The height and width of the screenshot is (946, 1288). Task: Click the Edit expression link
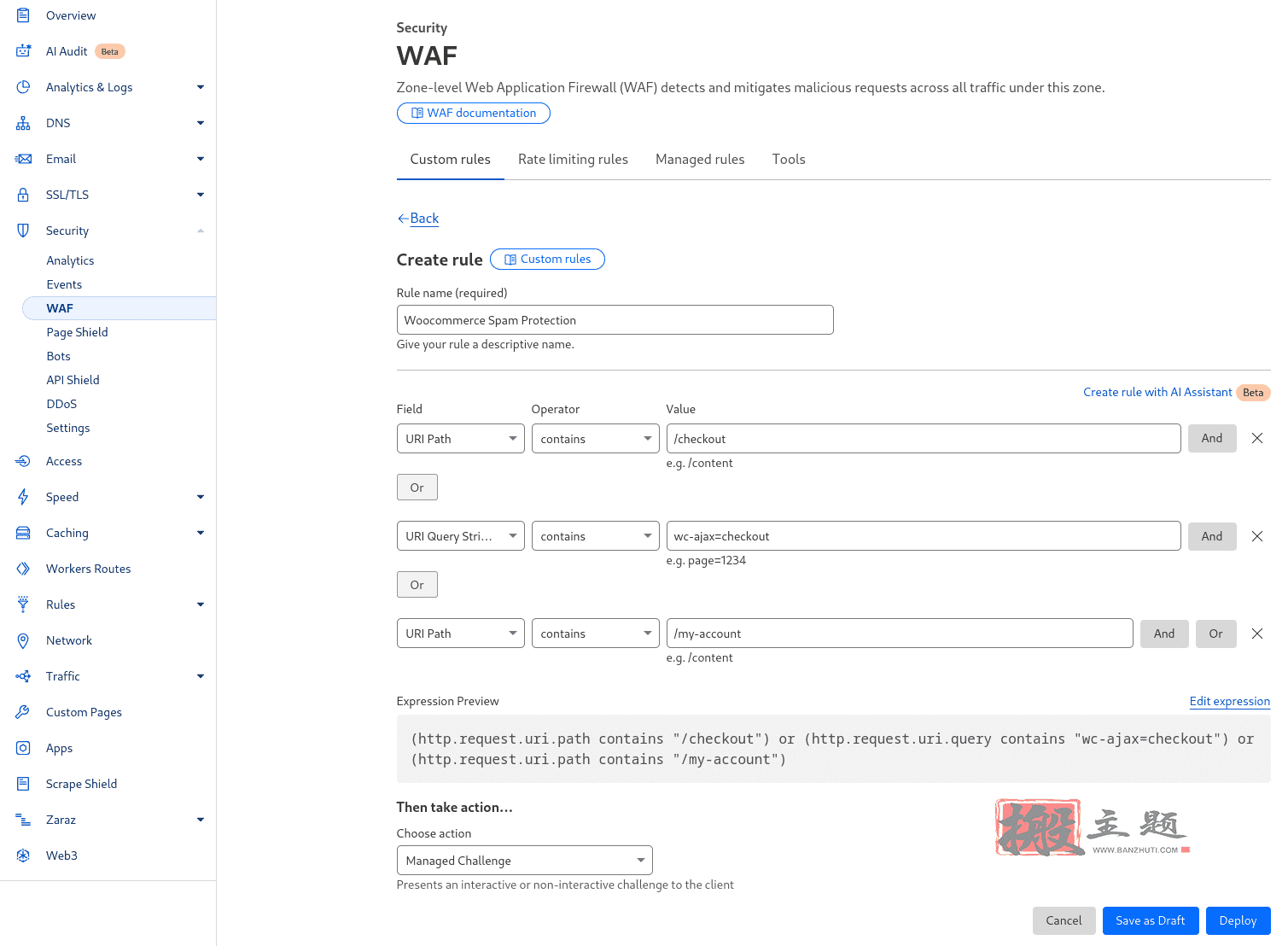pyautogui.click(x=1230, y=701)
